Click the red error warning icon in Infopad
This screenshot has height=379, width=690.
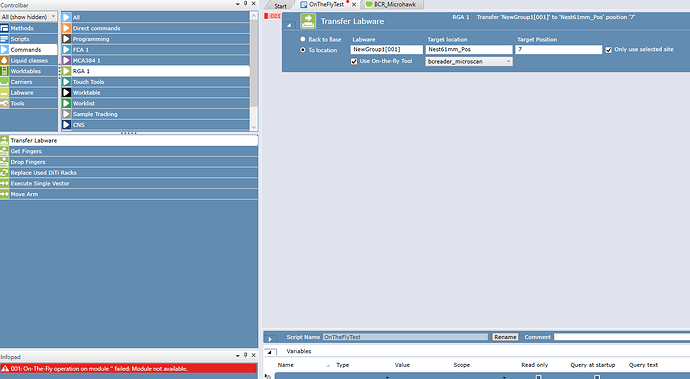pyautogui.click(x=5, y=369)
